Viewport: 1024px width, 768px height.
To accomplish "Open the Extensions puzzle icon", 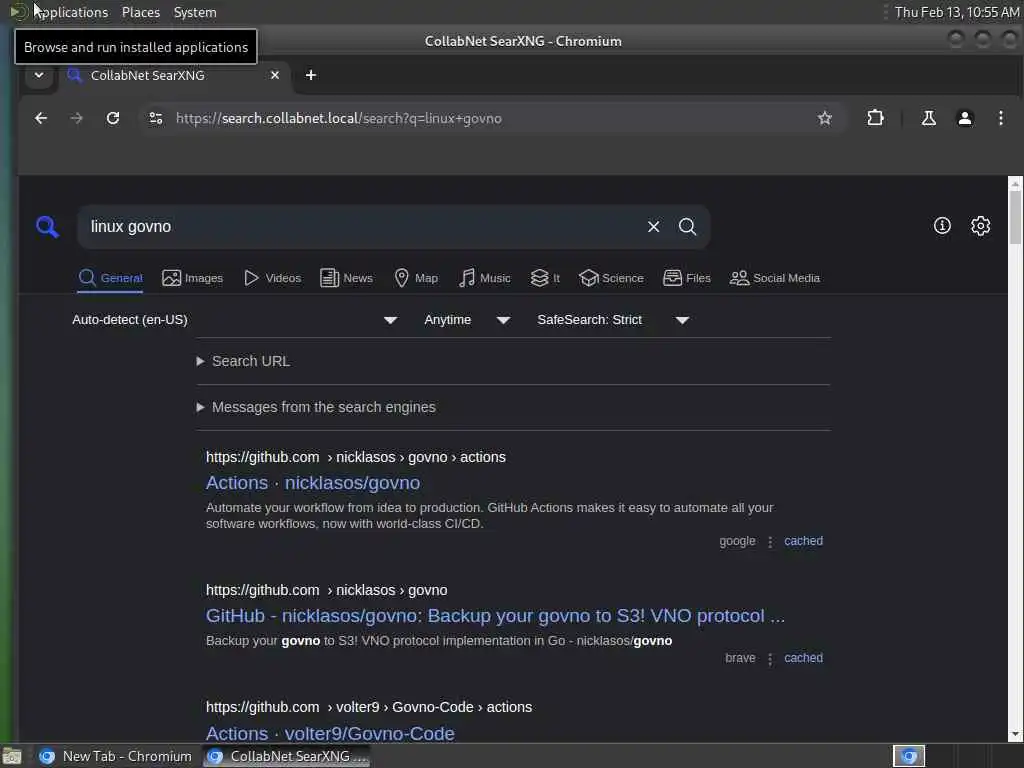I will point(875,118).
